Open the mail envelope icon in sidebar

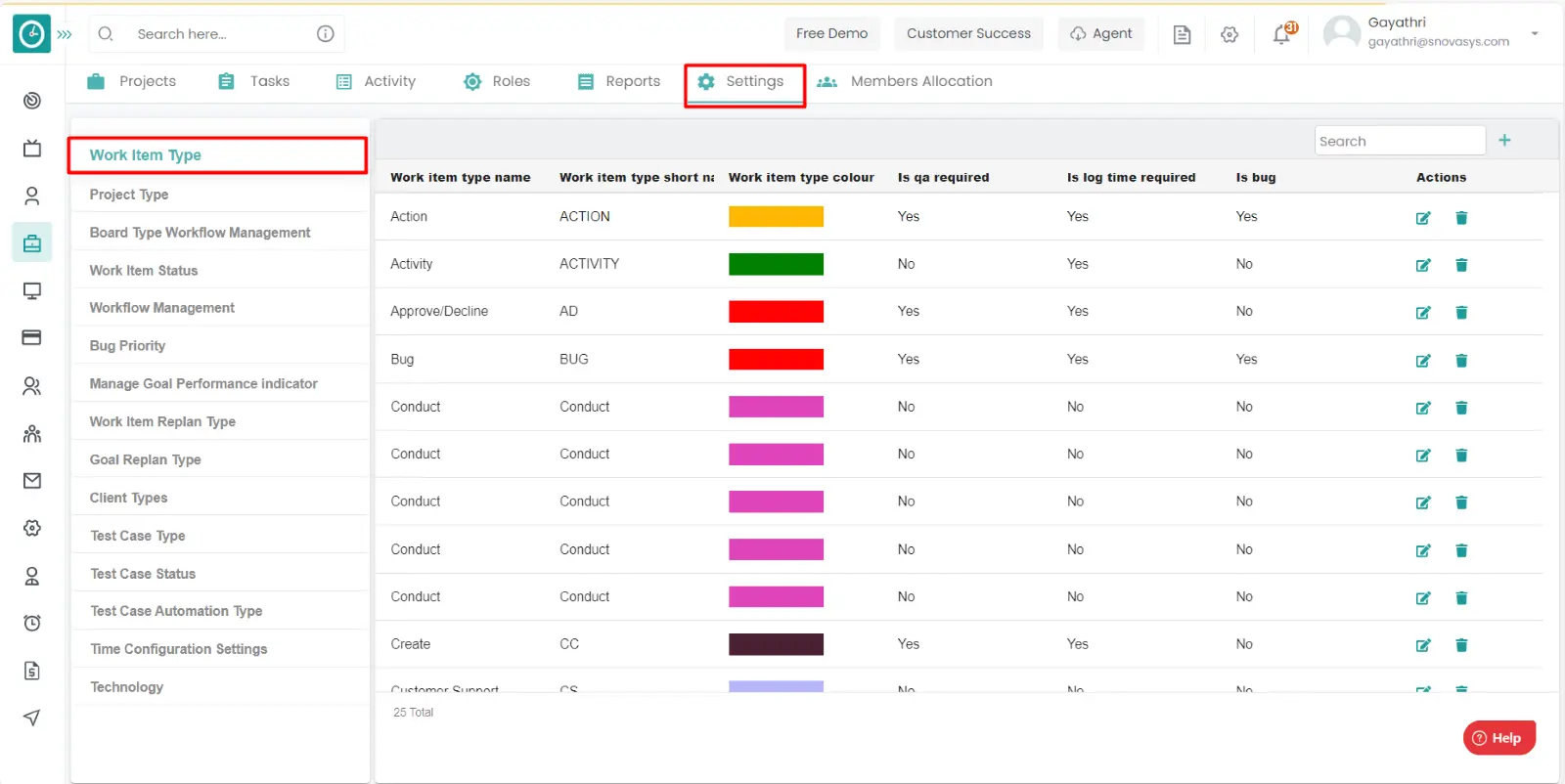click(x=32, y=481)
